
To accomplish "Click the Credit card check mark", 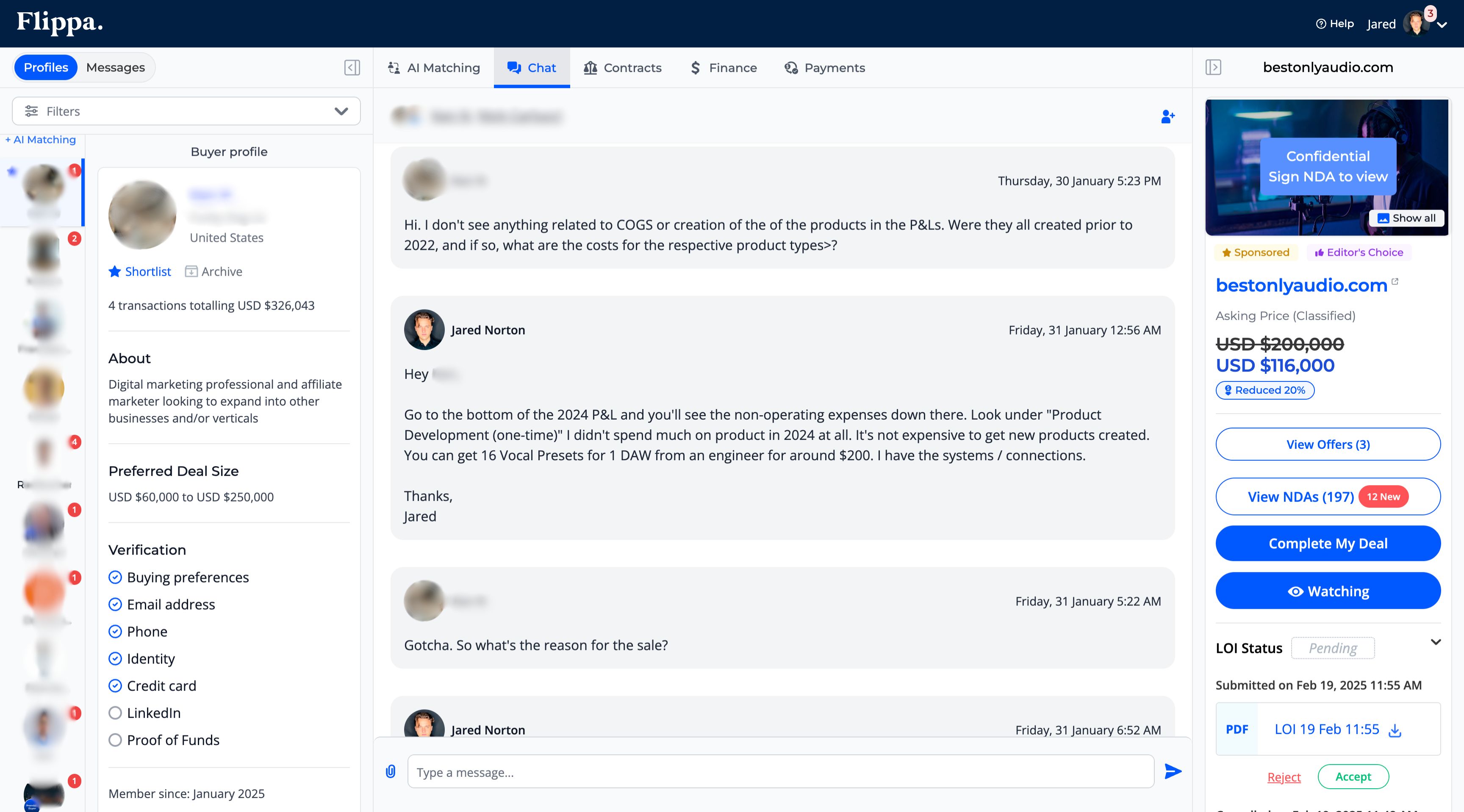I will pyautogui.click(x=115, y=686).
